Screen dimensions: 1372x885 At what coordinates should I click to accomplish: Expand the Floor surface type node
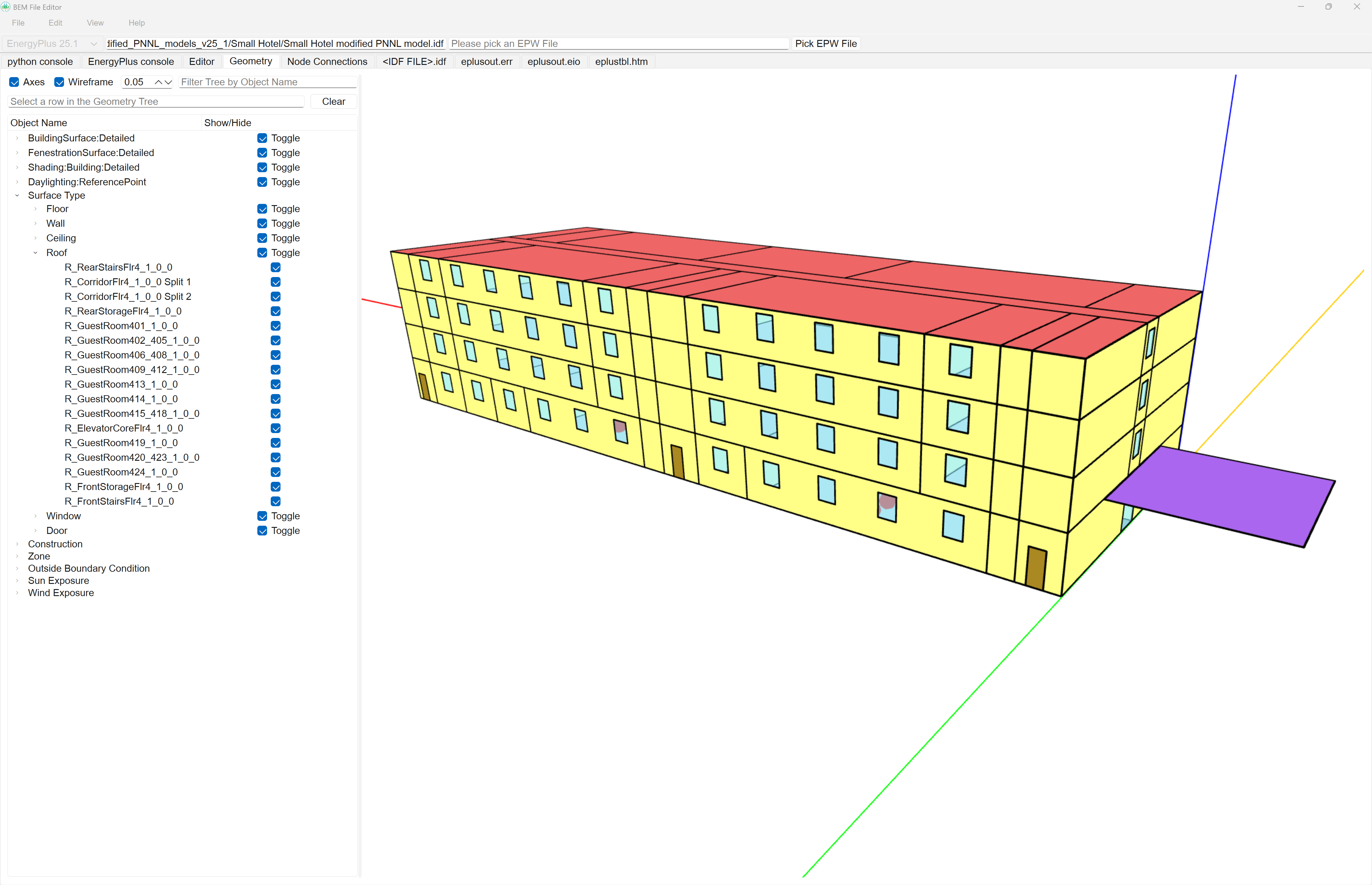coord(36,209)
